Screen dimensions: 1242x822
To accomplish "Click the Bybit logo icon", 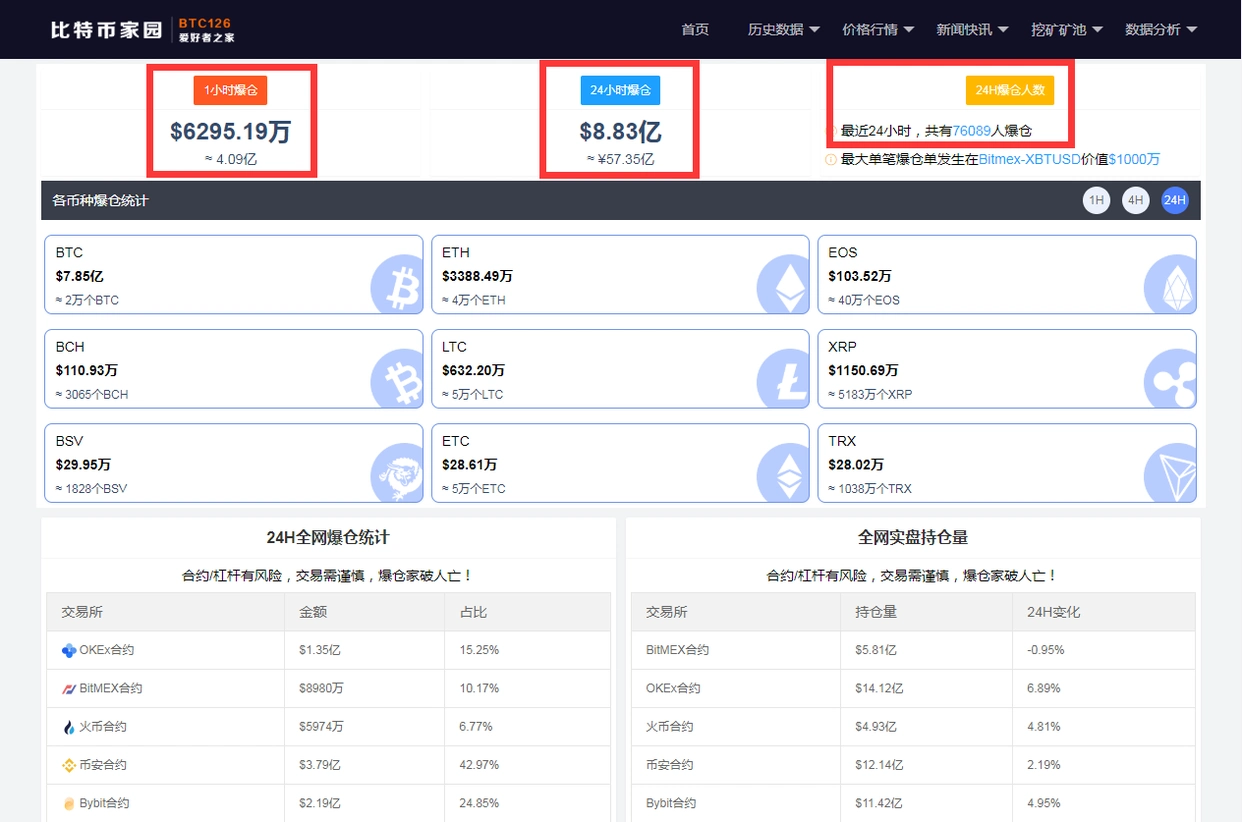I will click(x=69, y=803).
